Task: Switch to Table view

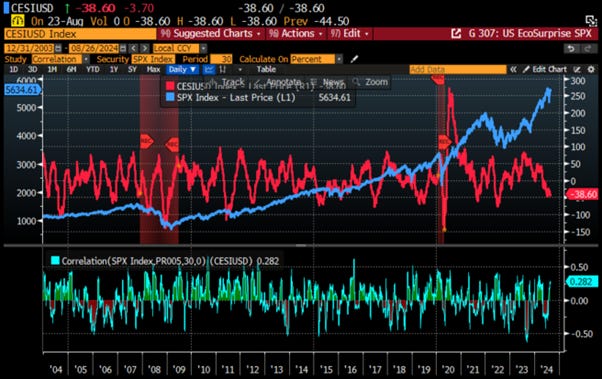Action: [x=266, y=70]
